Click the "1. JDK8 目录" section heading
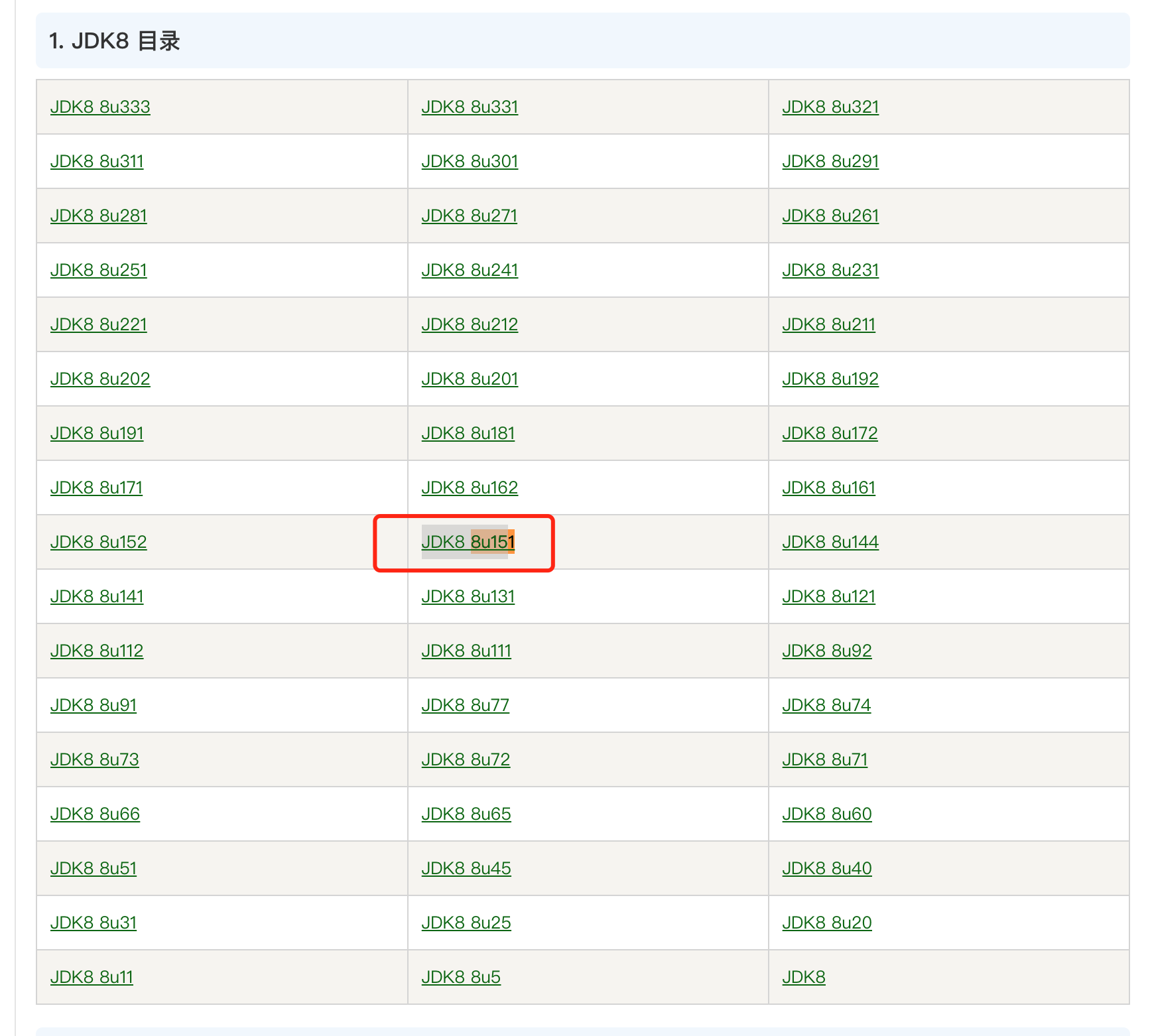This screenshot has height=1036, width=1150. point(115,41)
